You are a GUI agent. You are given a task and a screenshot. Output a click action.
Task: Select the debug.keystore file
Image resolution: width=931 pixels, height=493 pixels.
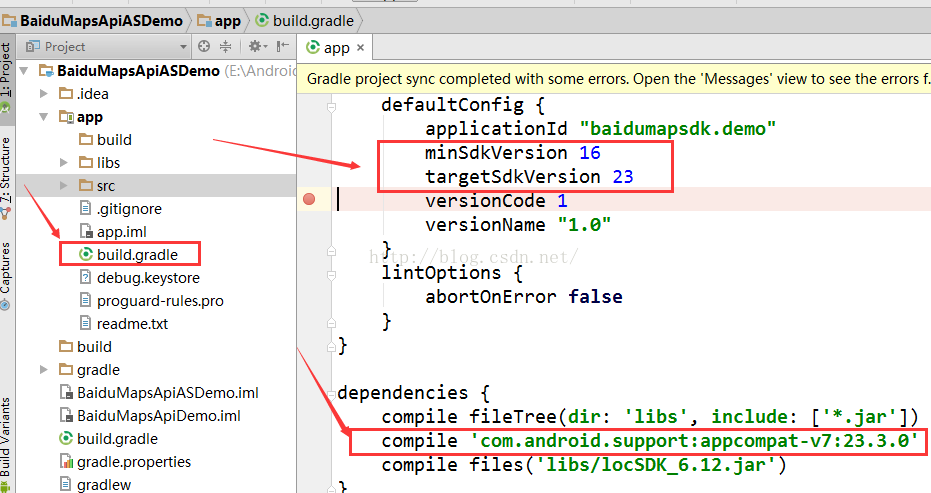[x=140, y=278]
